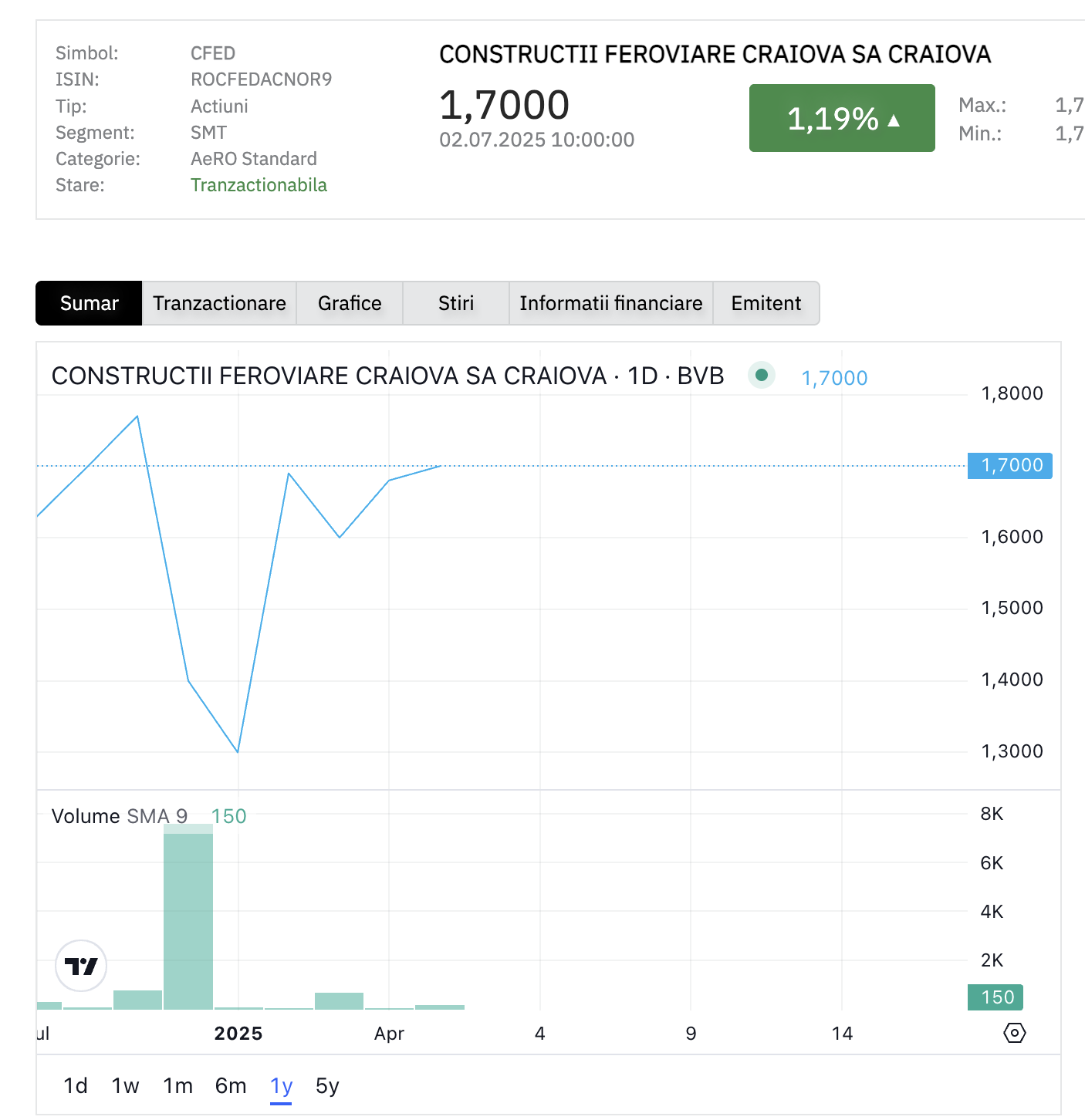Set chart range to 1d
This screenshot has height=1120, width=1085.
[x=76, y=1086]
